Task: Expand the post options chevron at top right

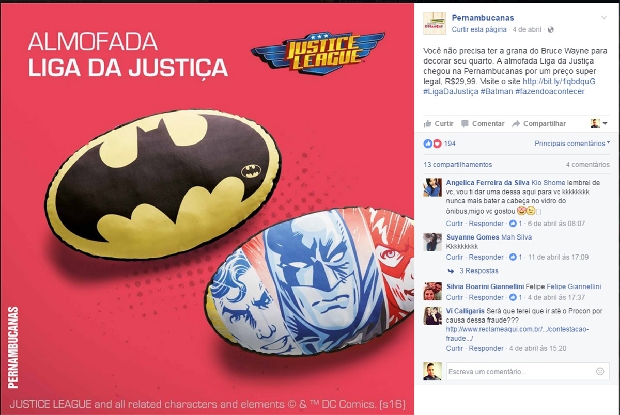Action: [604, 18]
